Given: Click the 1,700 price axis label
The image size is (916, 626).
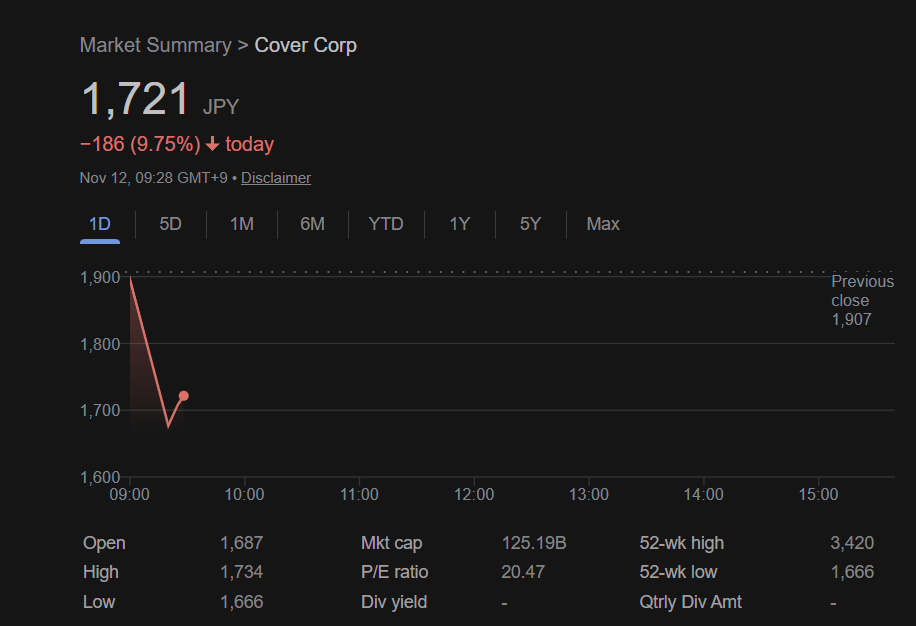Looking at the screenshot, I should point(100,411).
